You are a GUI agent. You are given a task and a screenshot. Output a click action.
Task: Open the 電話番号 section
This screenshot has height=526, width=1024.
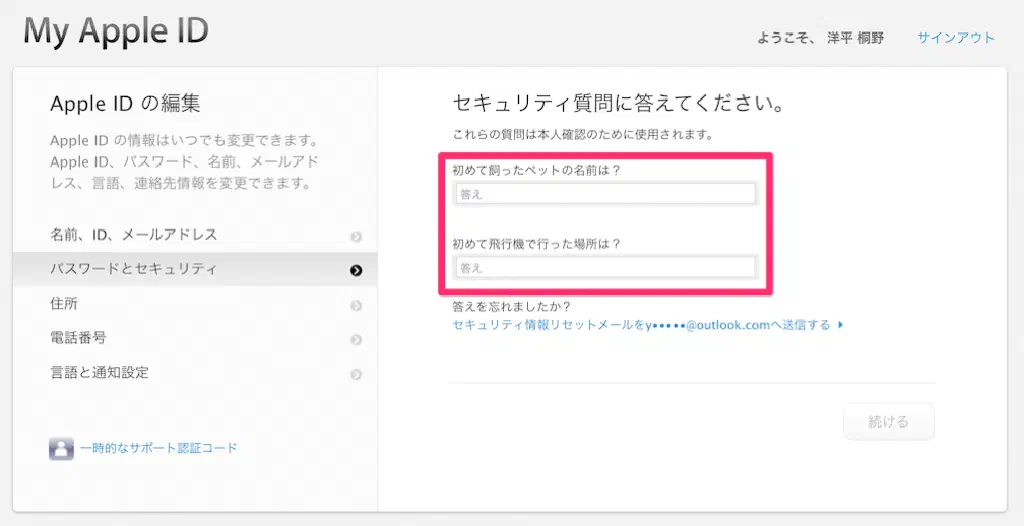tap(78, 338)
